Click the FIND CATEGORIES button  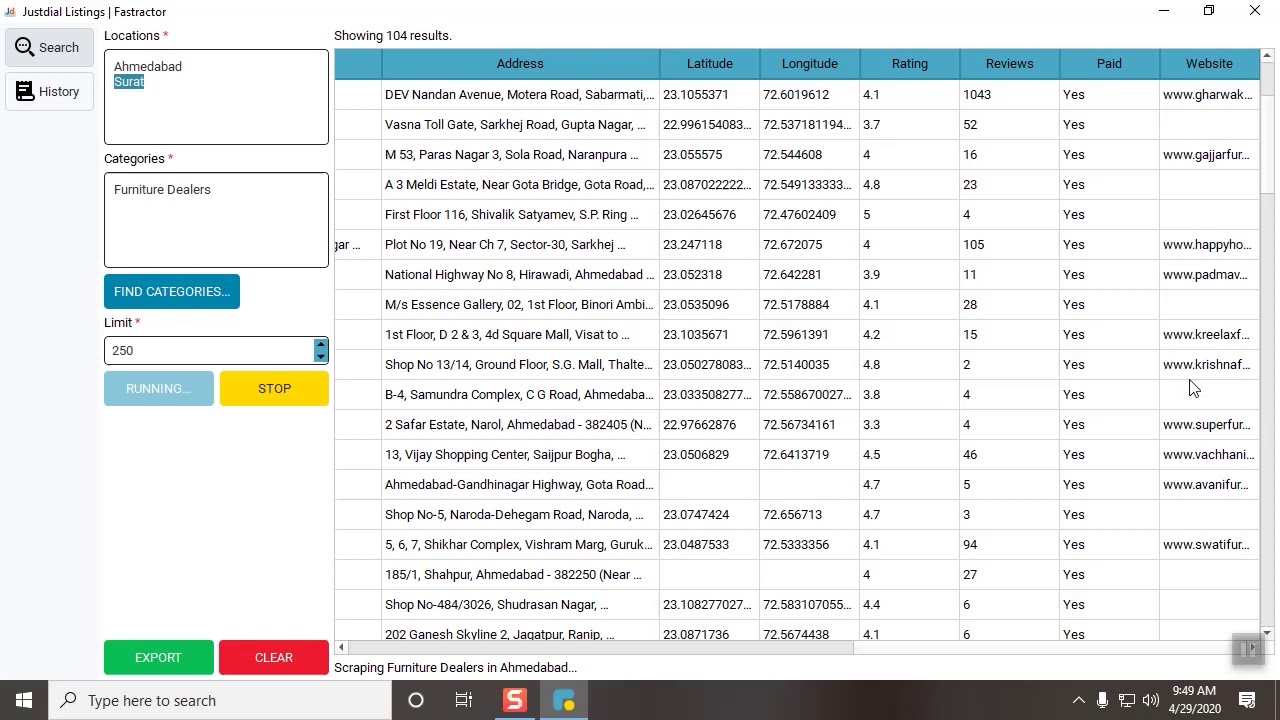pos(172,291)
